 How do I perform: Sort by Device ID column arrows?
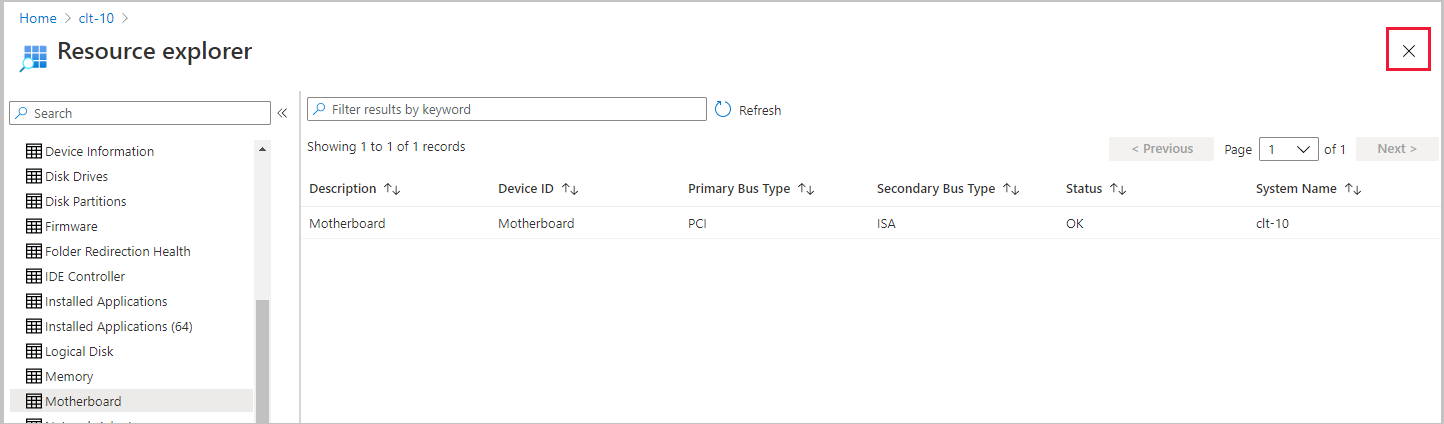[570, 189]
